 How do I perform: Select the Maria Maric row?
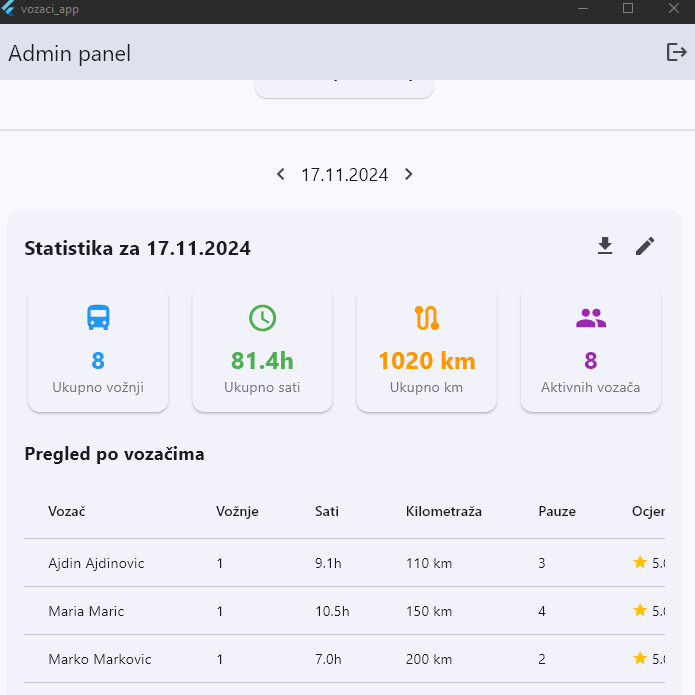(344, 611)
